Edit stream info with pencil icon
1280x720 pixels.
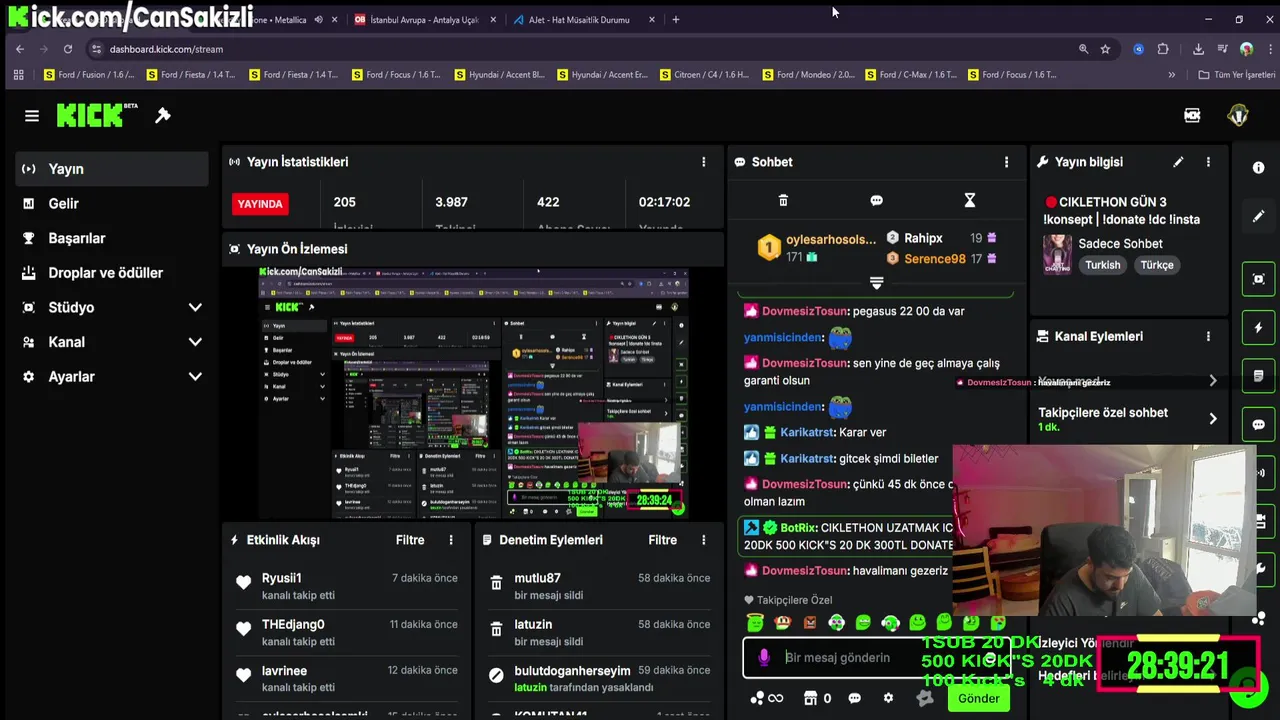1178,162
